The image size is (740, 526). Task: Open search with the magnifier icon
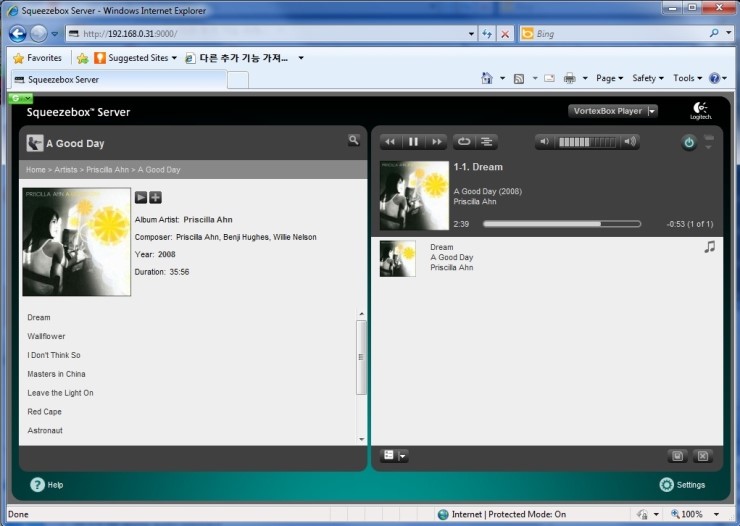[x=353, y=140]
